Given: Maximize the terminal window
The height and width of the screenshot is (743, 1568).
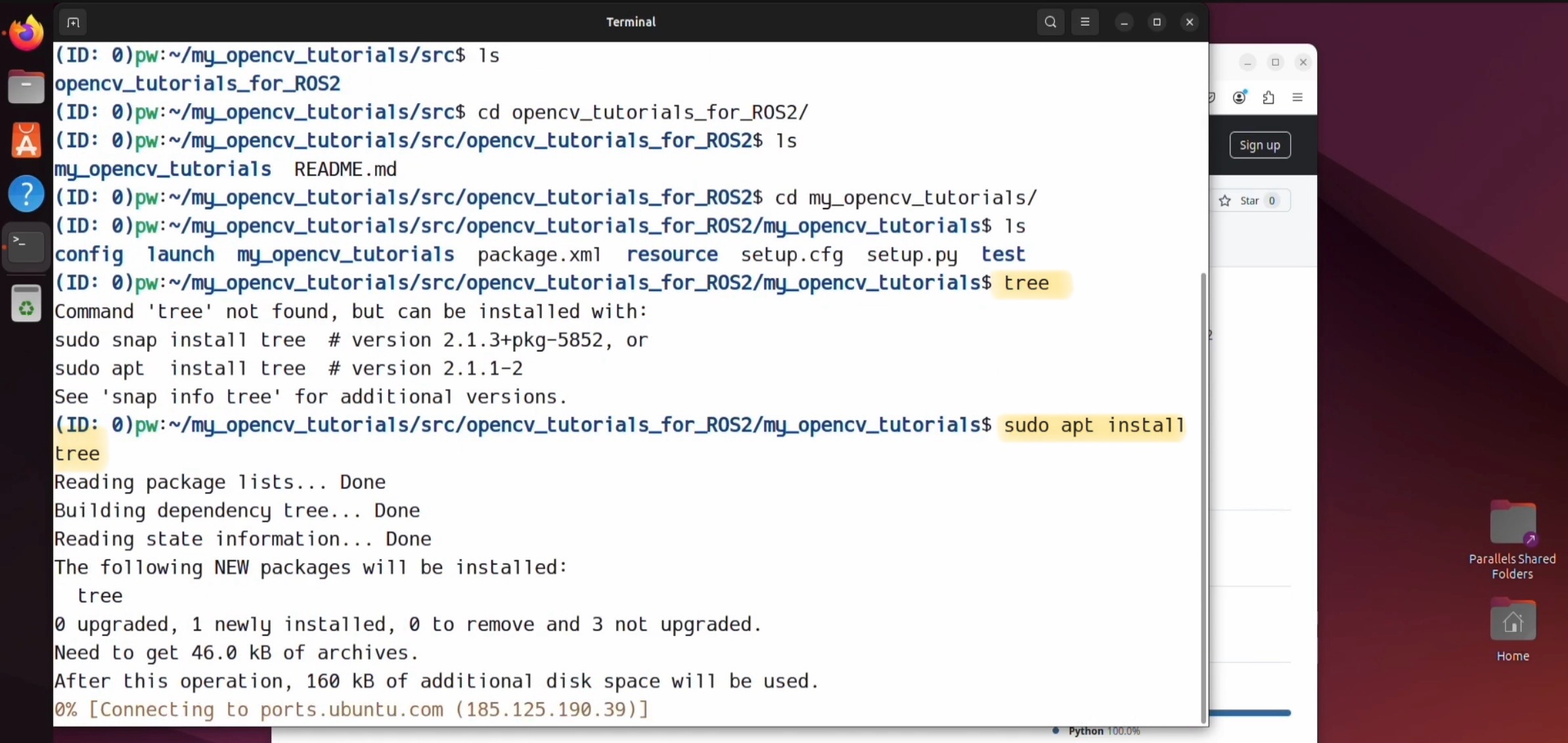Looking at the screenshot, I should (x=1157, y=22).
